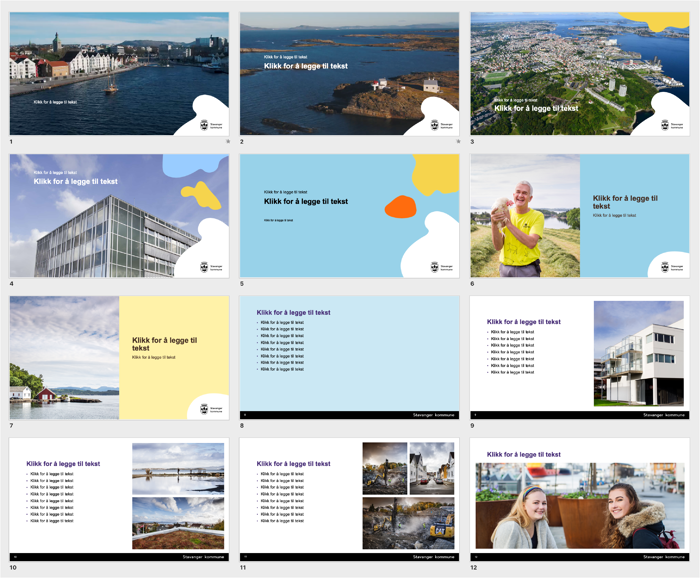The width and height of the screenshot is (700, 578).
Task: Select slide 5 with the light blue background
Action: 350,216
